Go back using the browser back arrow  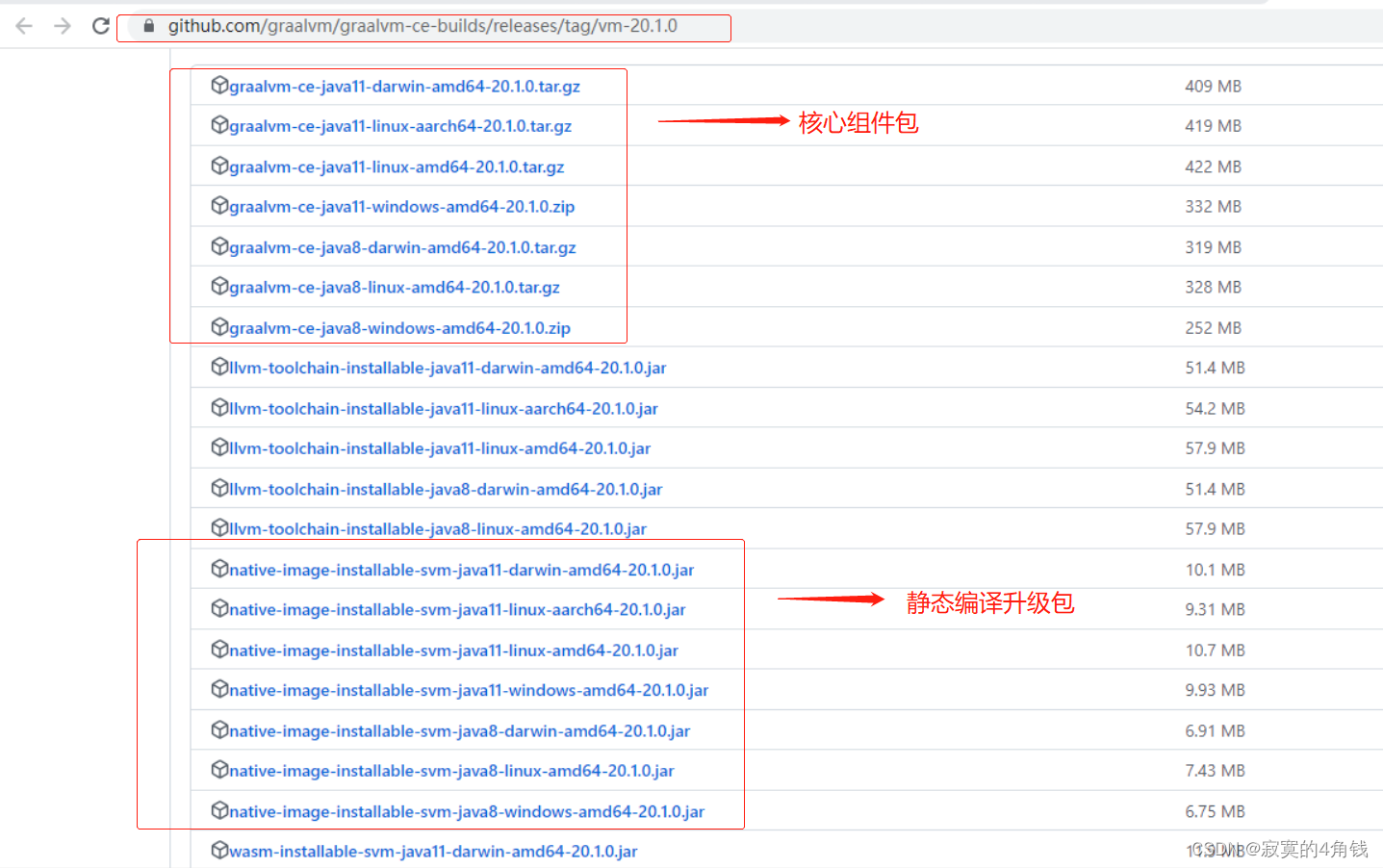tap(24, 26)
